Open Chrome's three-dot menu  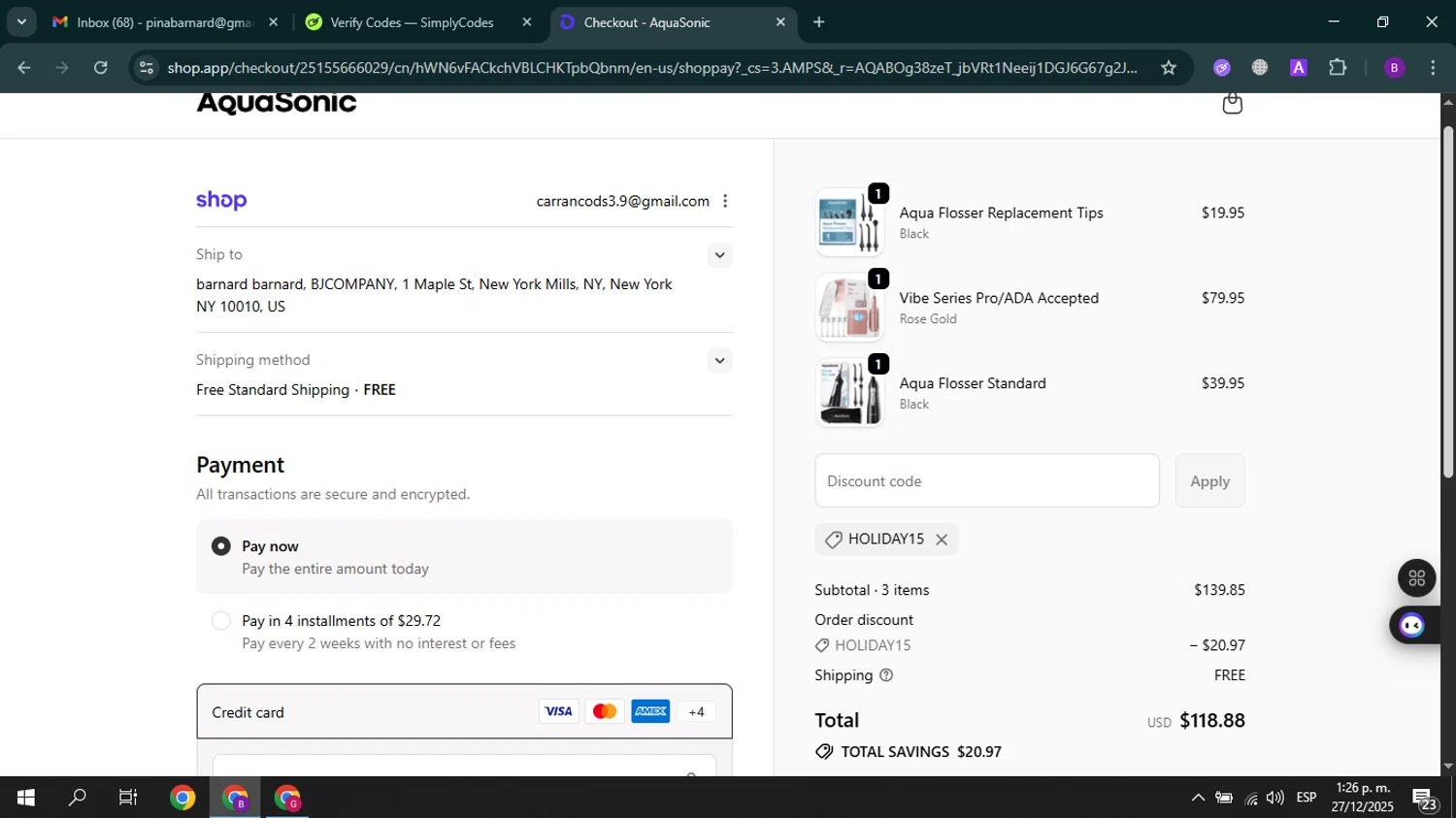pyautogui.click(x=1433, y=67)
